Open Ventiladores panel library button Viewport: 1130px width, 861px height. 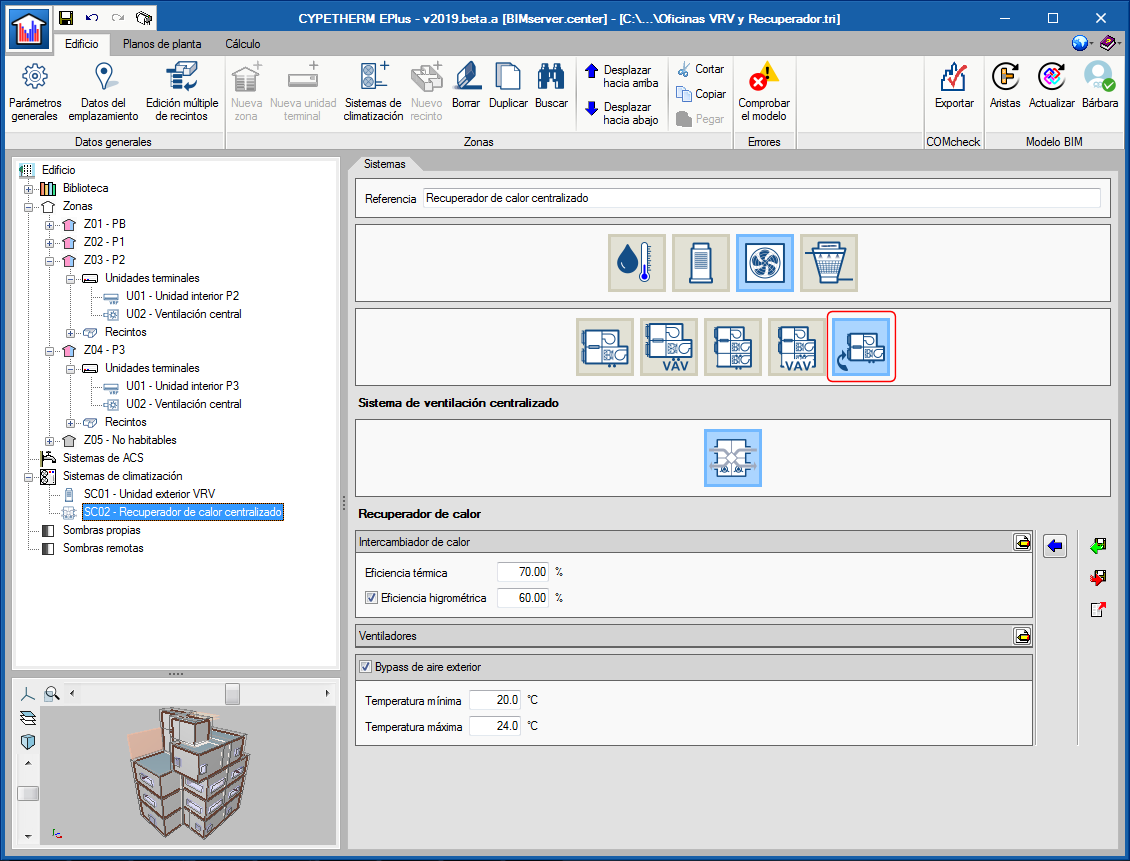coord(1022,636)
